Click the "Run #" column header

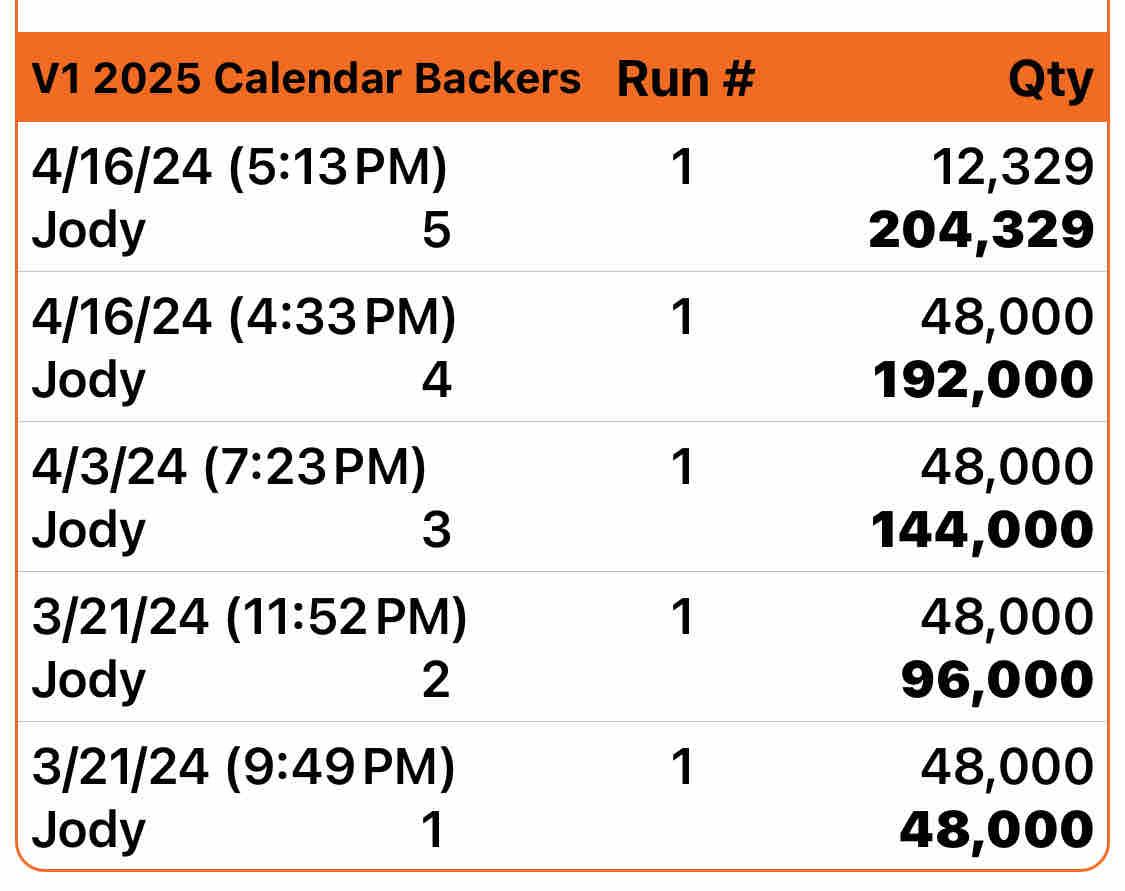(x=685, y=79)
